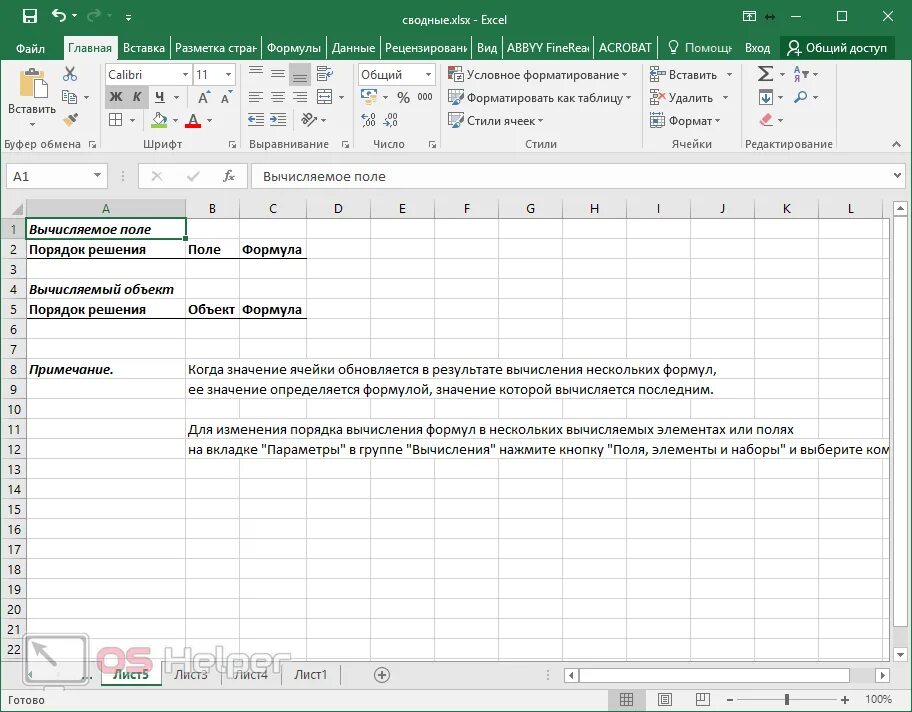Switch to the Формулы ribbon tab
912x712 pixels.
pos(294,48)
